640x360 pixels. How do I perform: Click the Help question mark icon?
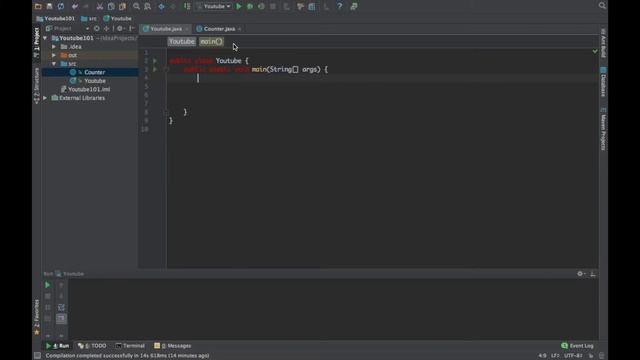(x=340, y=6)
